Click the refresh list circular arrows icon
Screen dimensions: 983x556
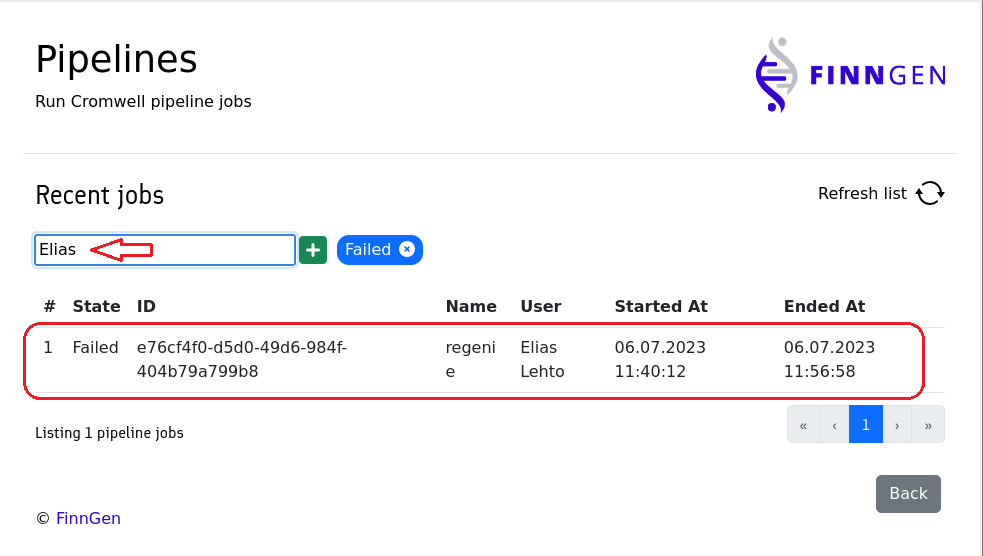(x=930, y=193)
